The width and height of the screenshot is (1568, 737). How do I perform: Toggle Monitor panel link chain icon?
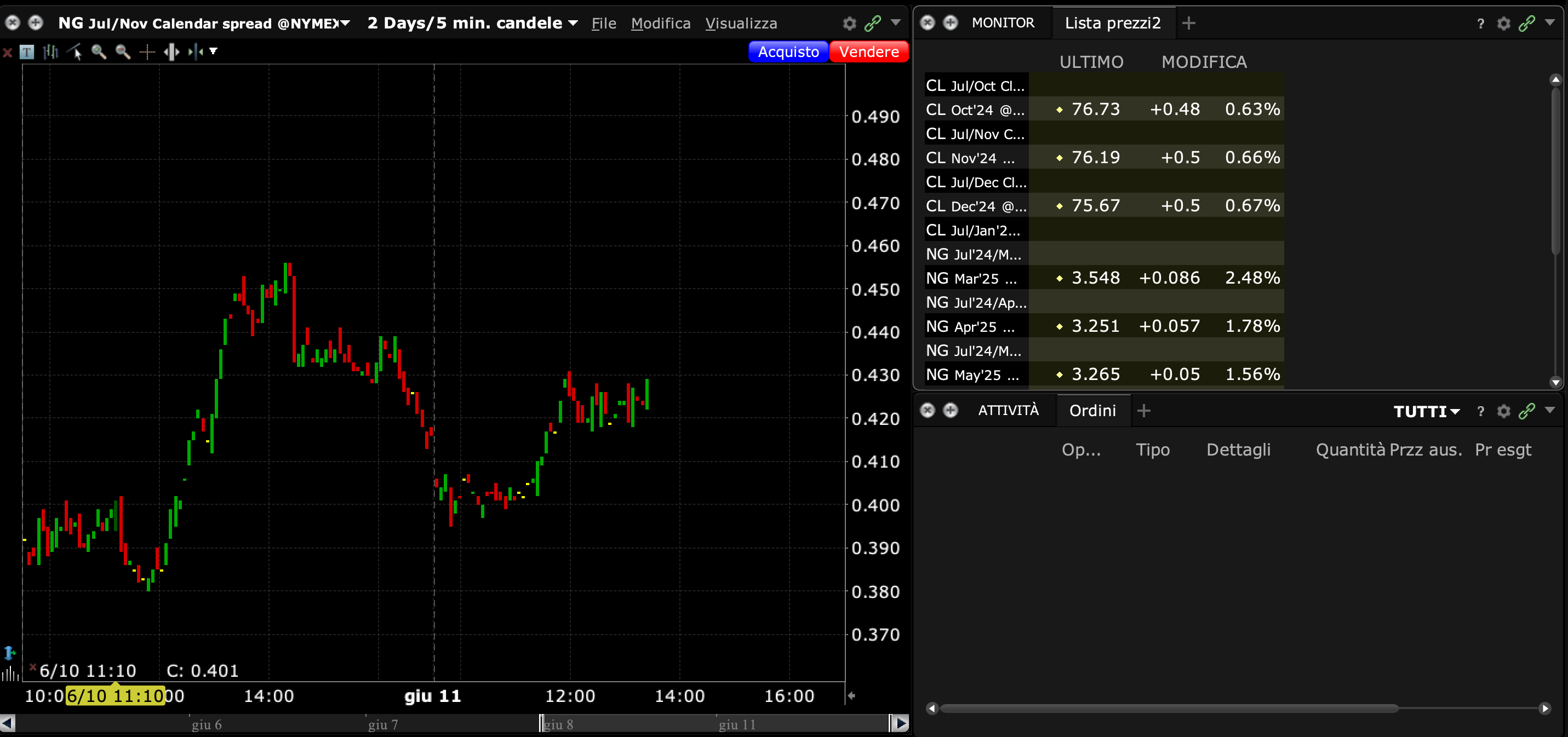1526,23
